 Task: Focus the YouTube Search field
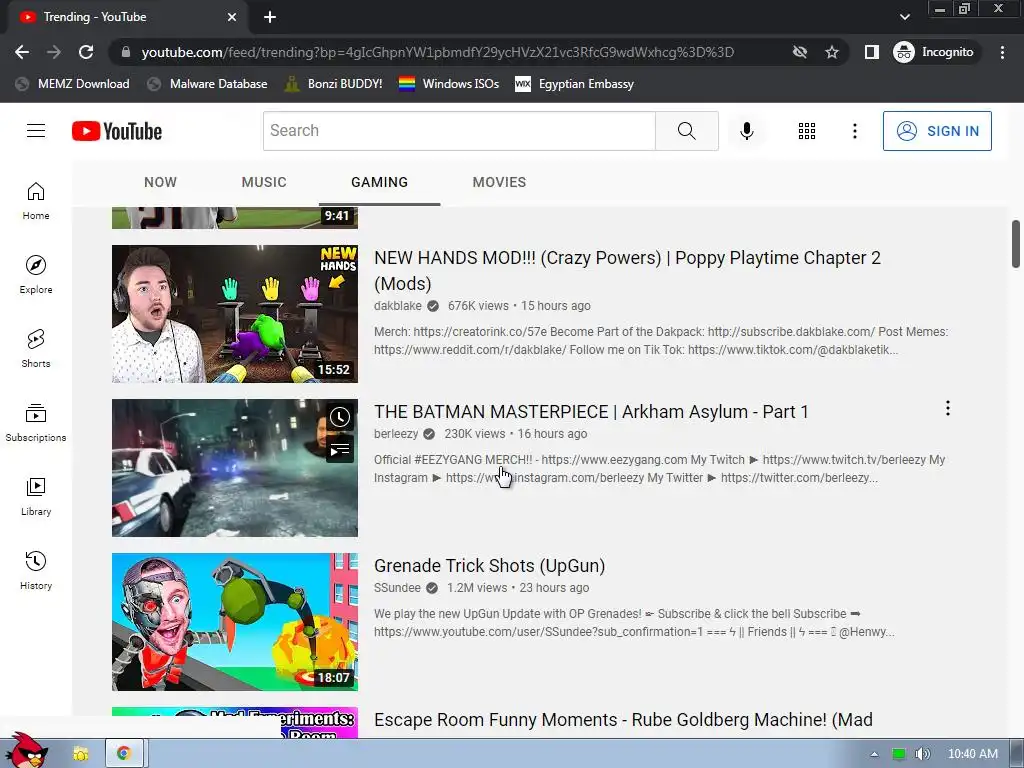pyautogui.click(x=459, y=131)
